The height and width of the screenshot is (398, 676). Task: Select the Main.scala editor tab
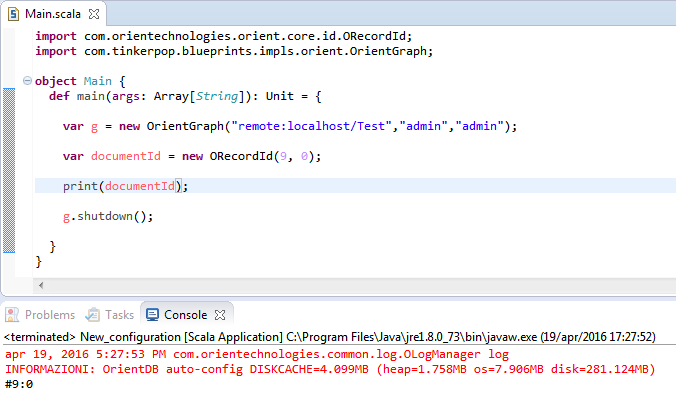(53, 14)
